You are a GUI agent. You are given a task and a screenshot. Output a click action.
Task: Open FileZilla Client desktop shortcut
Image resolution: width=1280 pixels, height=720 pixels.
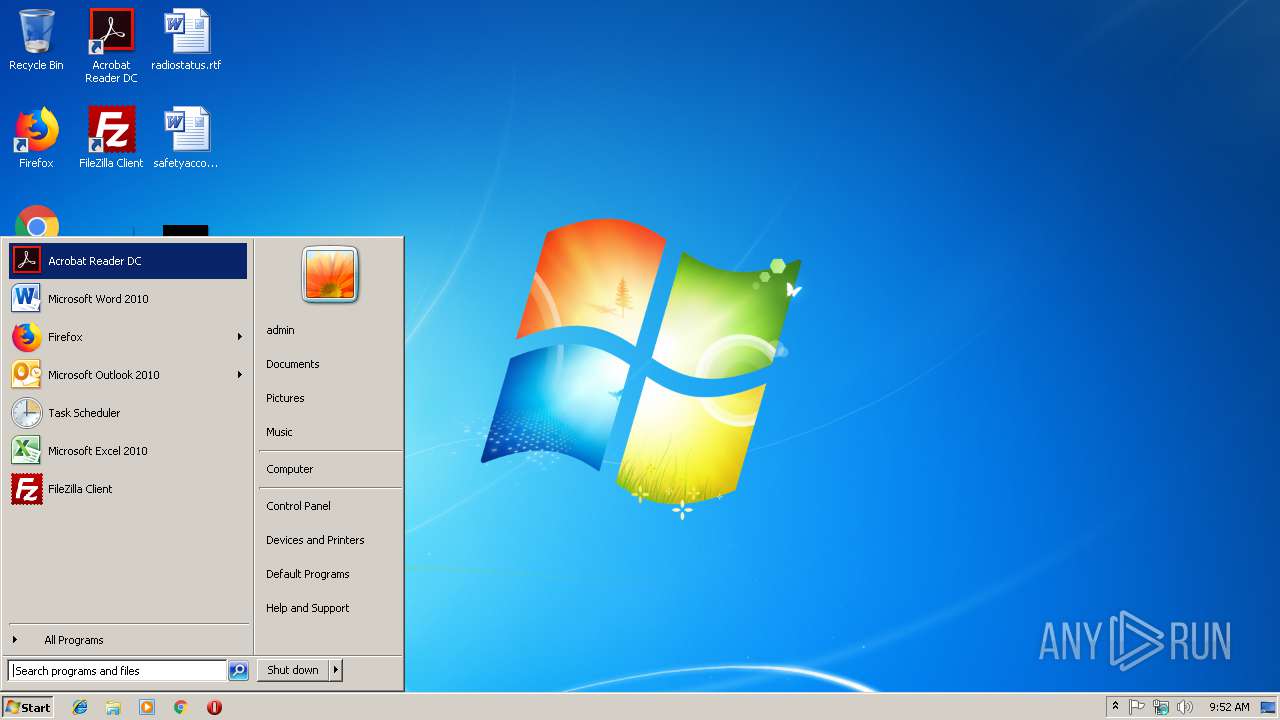111,139
